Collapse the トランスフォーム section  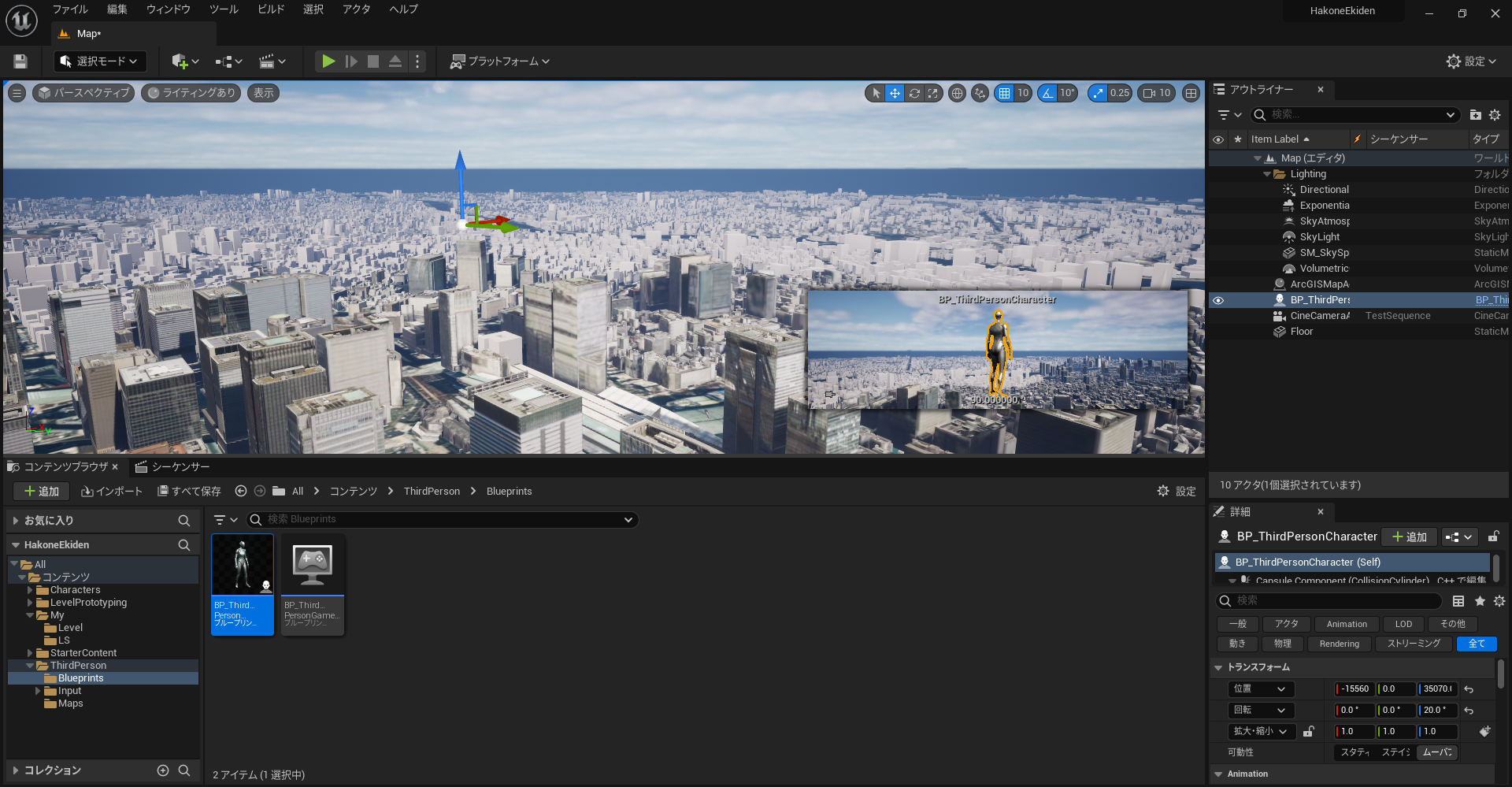pos(1218,667)
